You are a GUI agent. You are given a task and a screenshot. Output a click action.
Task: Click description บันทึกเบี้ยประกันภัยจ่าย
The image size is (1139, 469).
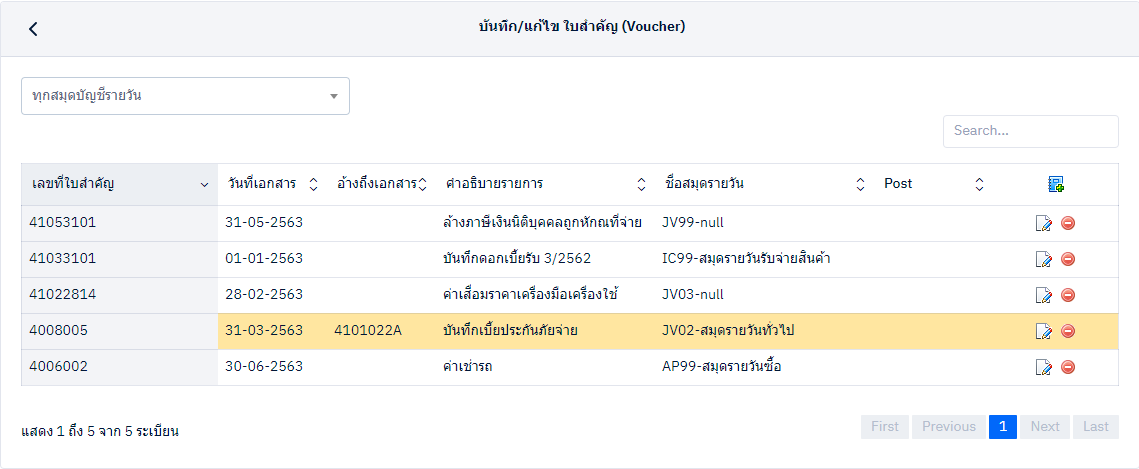click(x=510, y=331)
